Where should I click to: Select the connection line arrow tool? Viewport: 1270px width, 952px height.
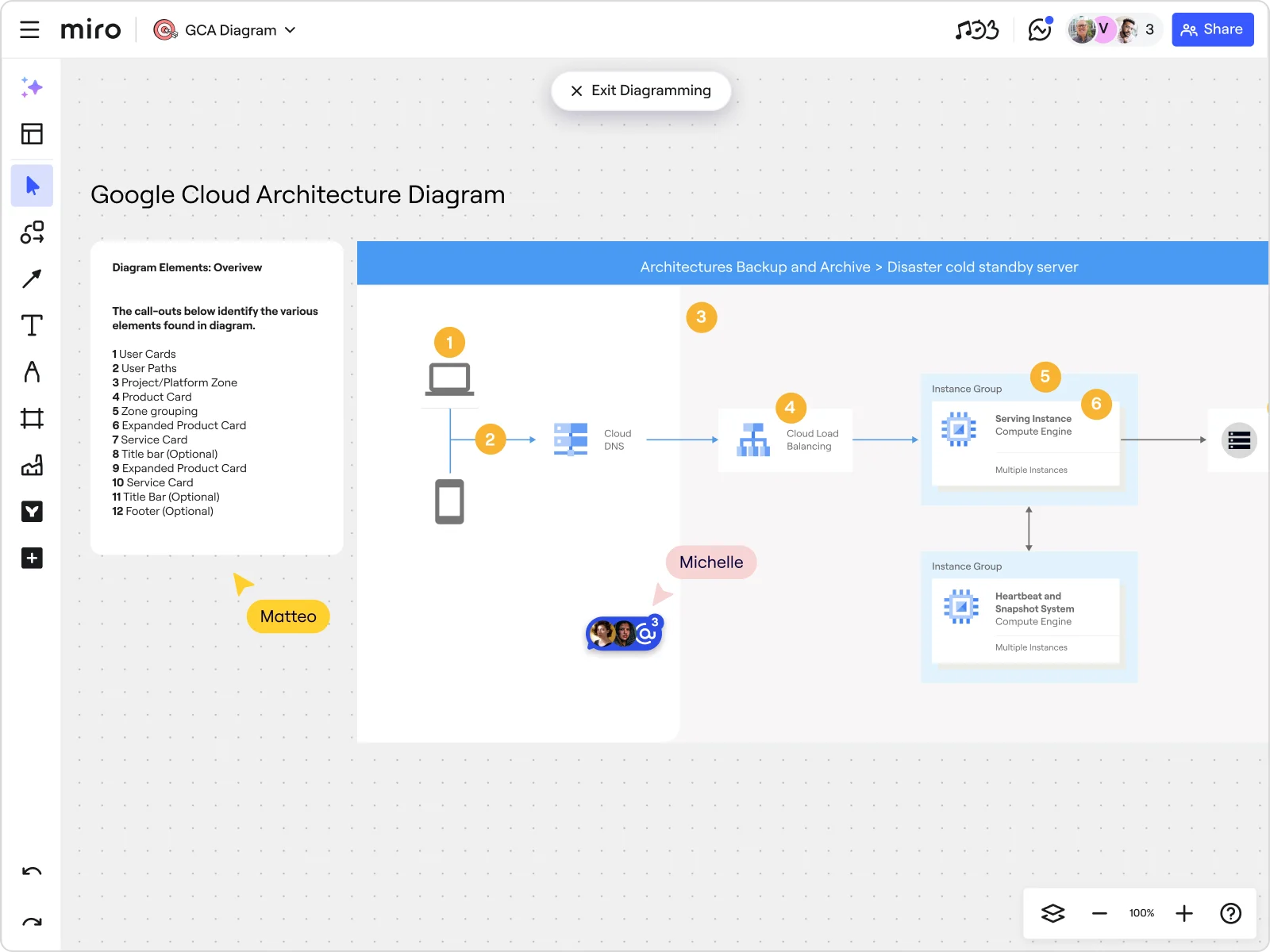point(32,279)
